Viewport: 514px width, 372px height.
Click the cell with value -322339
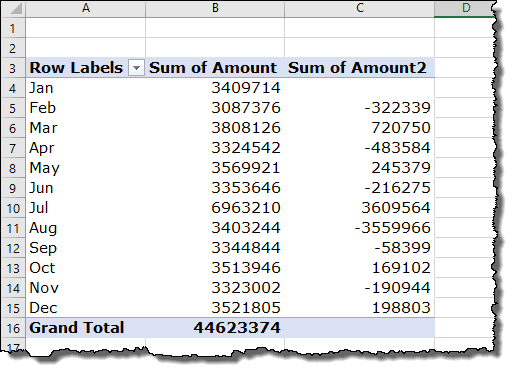(359, 108)
